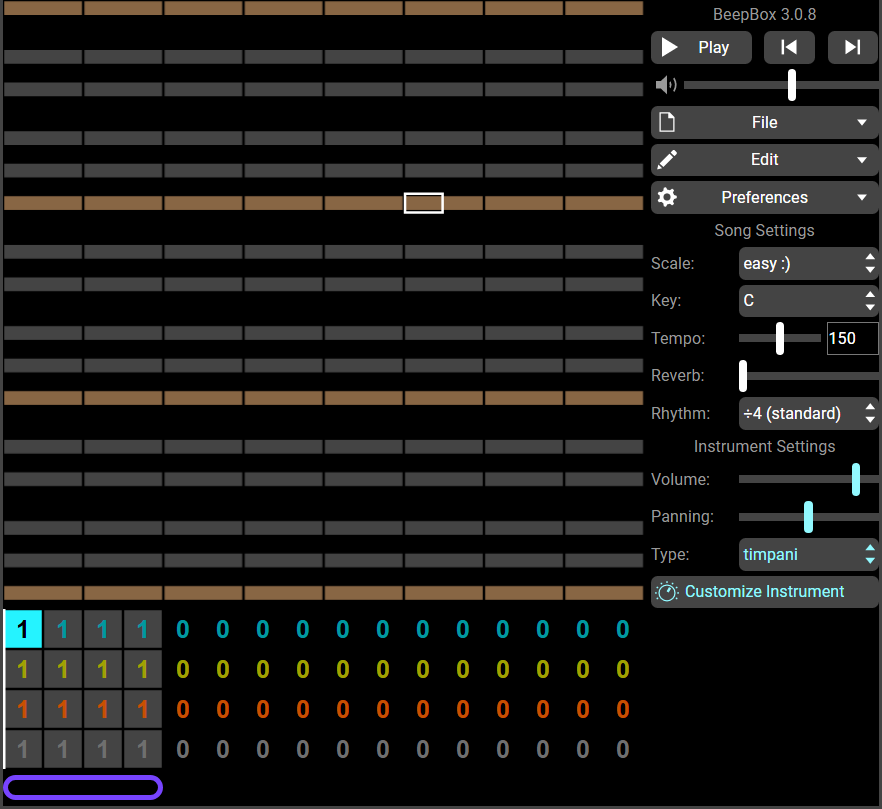Adjust the Reverb slider handle
The width and height of the screenshot is (882, 809).
coord(743,376)
